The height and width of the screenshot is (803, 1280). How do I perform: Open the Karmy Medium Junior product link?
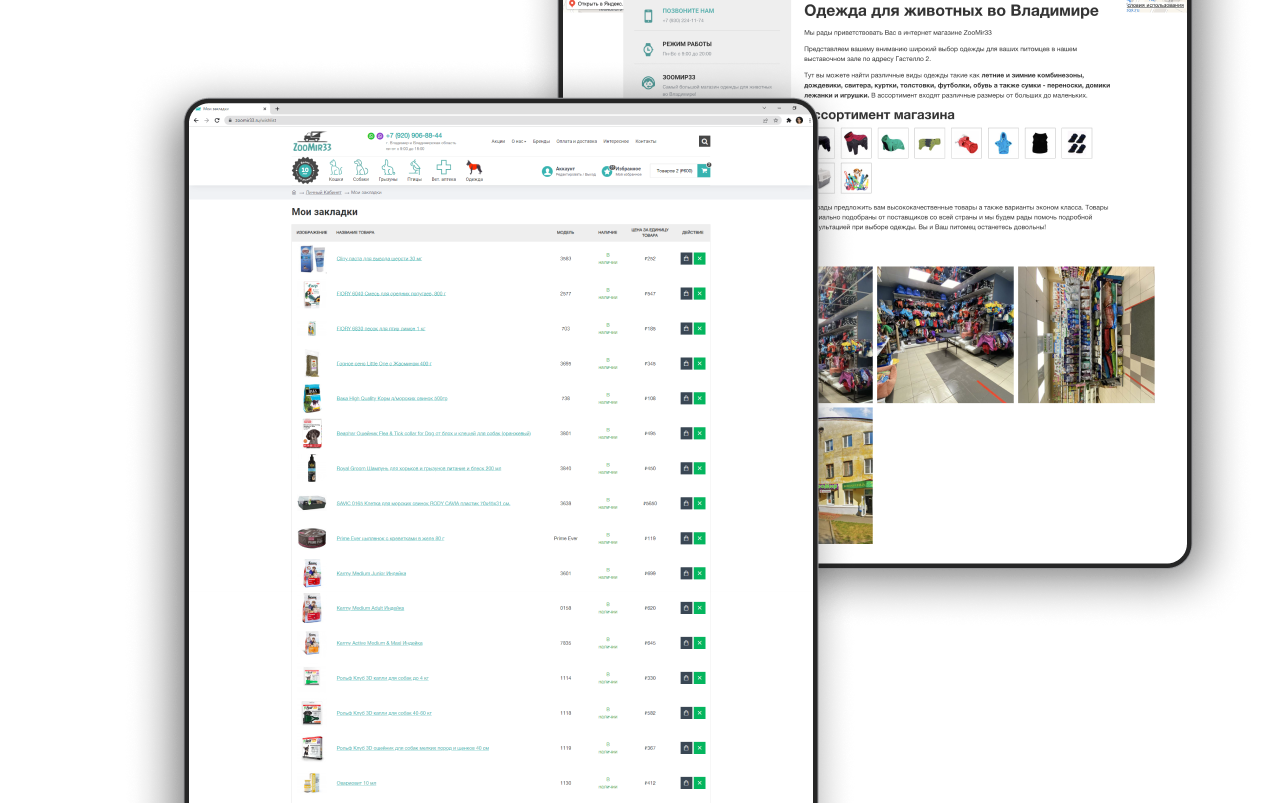tap(371, 573)
